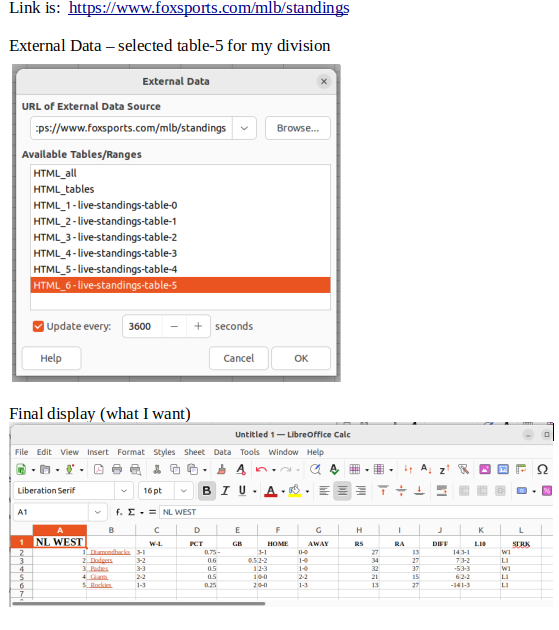Select HTML_6 - live-standings-table-5 entry

click(x=180, y=285)
